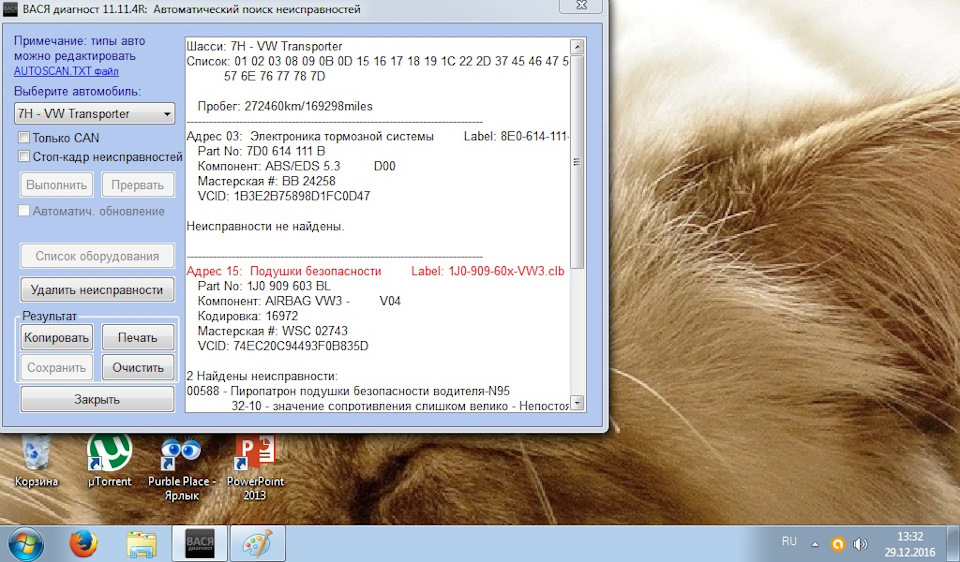Click the Закрыть button

point(97,399)
